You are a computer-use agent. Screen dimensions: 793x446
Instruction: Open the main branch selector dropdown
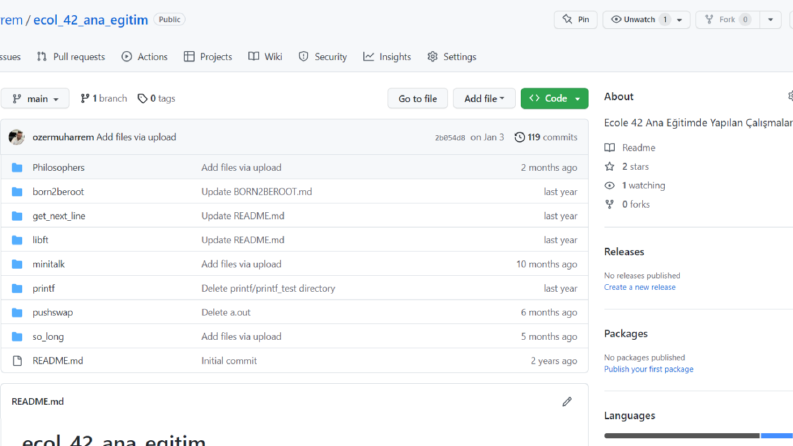click(x=35, y=99)
